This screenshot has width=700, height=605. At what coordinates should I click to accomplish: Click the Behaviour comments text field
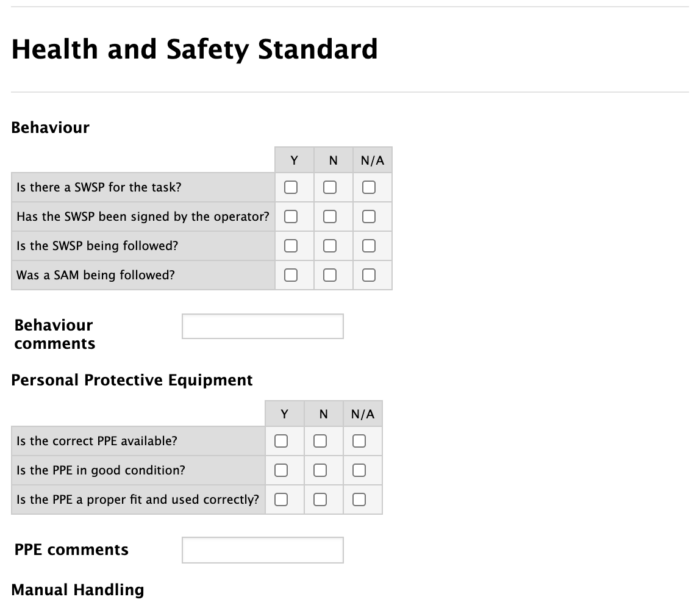tap(262, 326)
